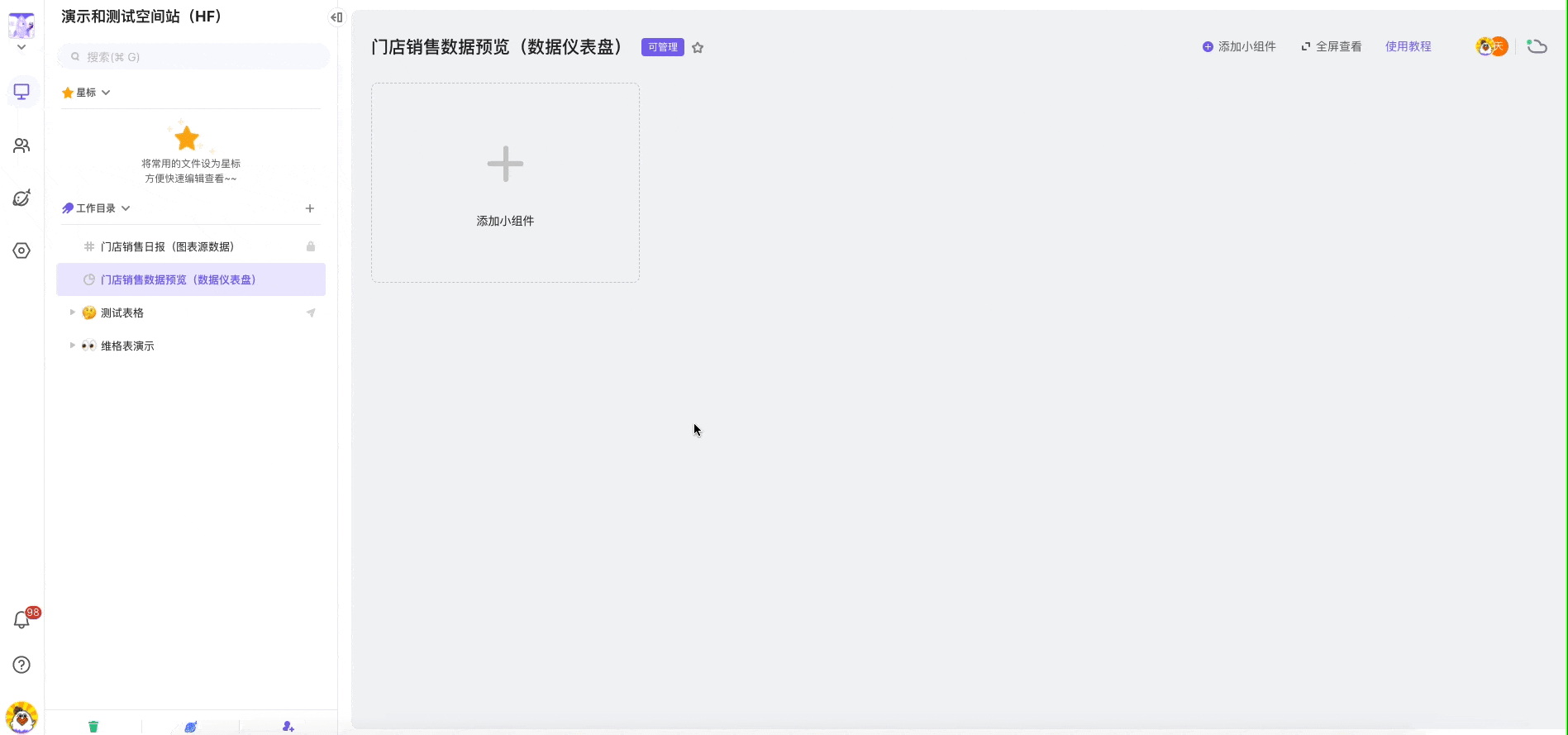Click the blue planet template icon in the bottom bar

191,726
